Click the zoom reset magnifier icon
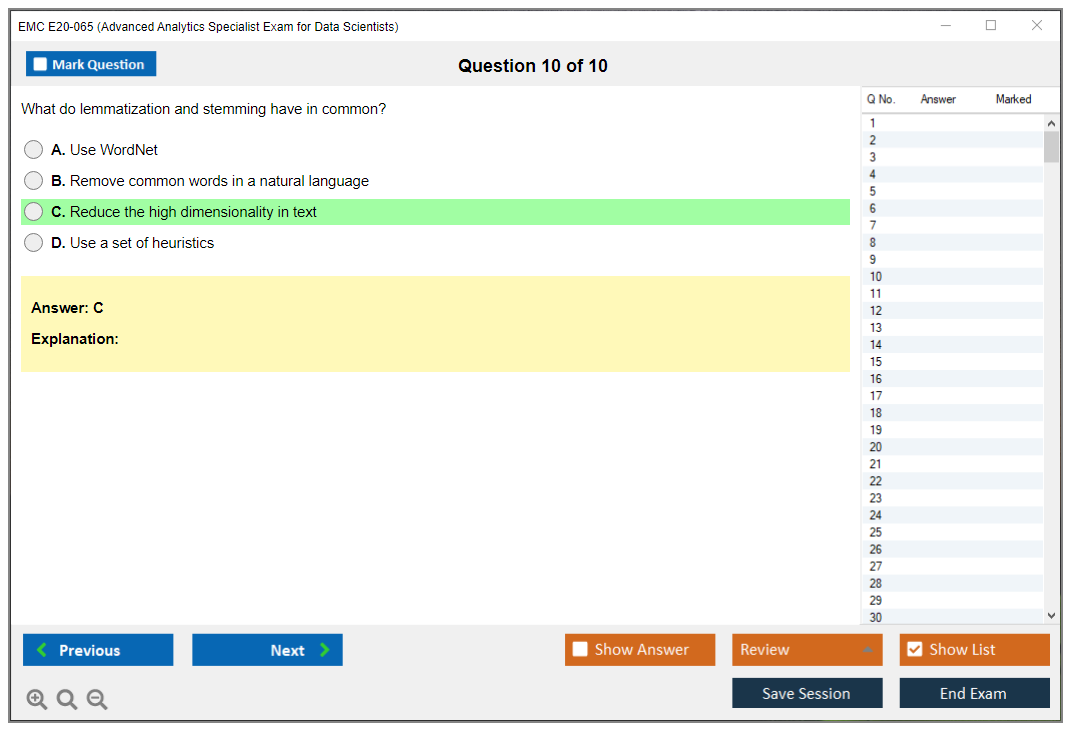This screenshot has height=735, width=1075. [67, 700]
